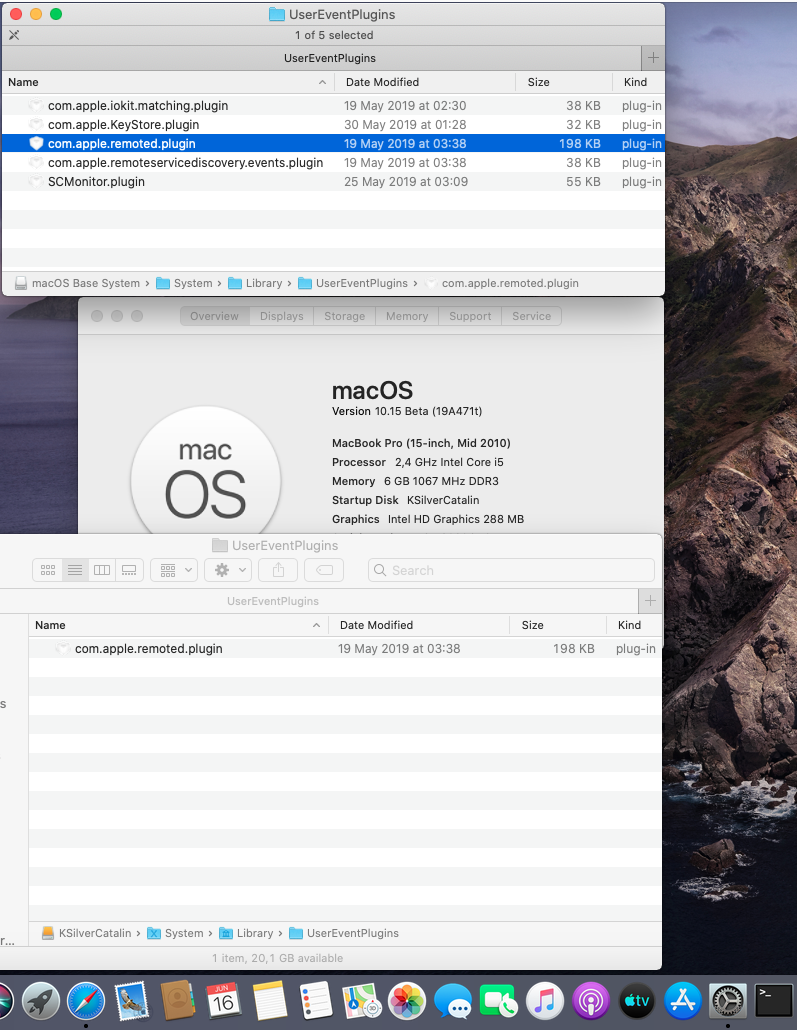Viewport: 797px width, 1030px height.
Task: Open the group-by dropdown in lower Finder
Action: [x=174, y=570]
